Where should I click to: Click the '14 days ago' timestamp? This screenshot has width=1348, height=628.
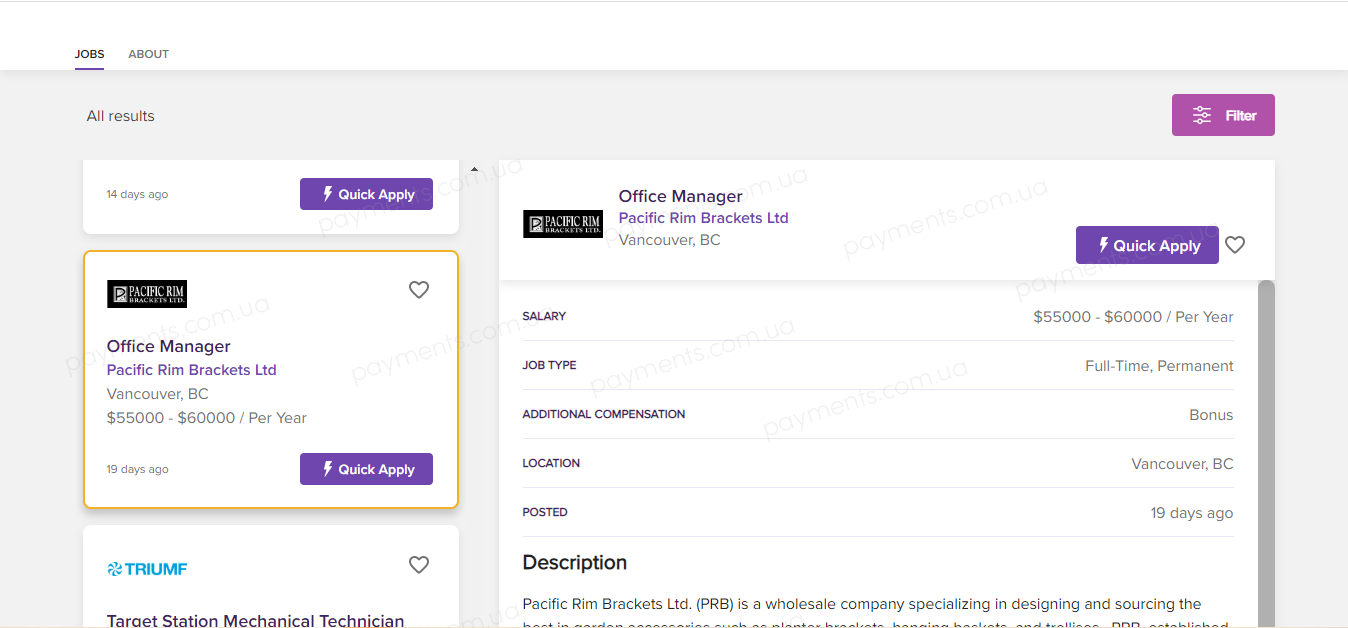pyautogui.click(x=137, y=194)
